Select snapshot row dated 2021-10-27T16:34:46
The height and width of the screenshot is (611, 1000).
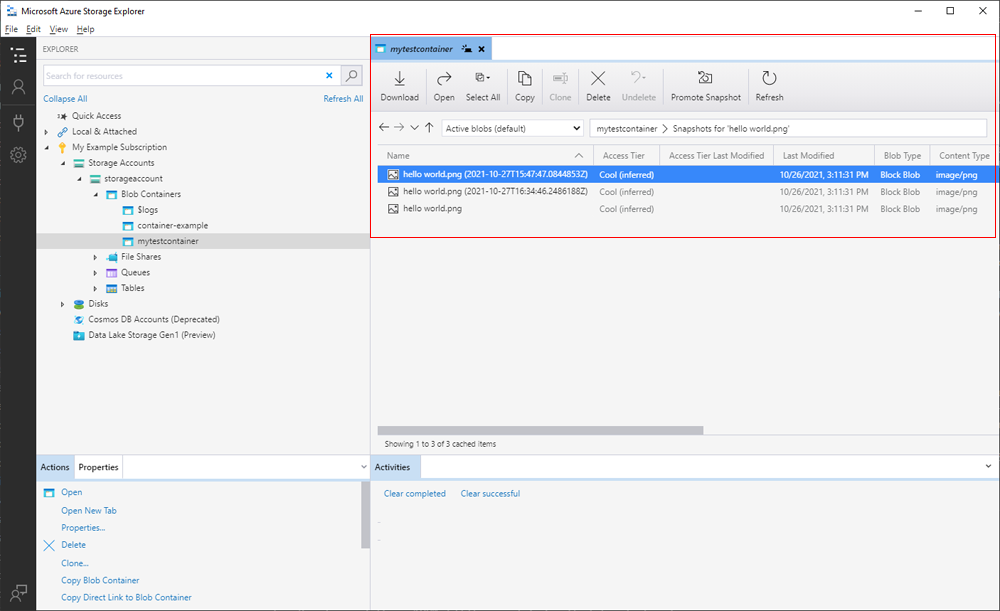(686, 191)
